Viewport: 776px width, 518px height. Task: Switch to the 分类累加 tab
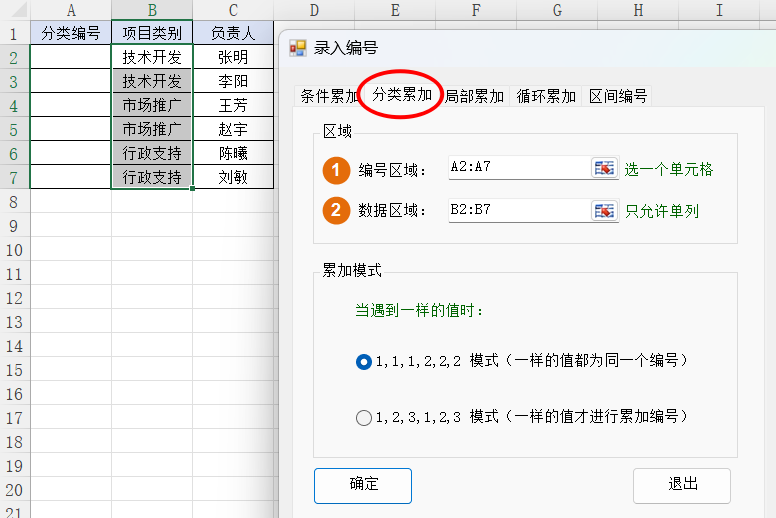tap(402, 94)
